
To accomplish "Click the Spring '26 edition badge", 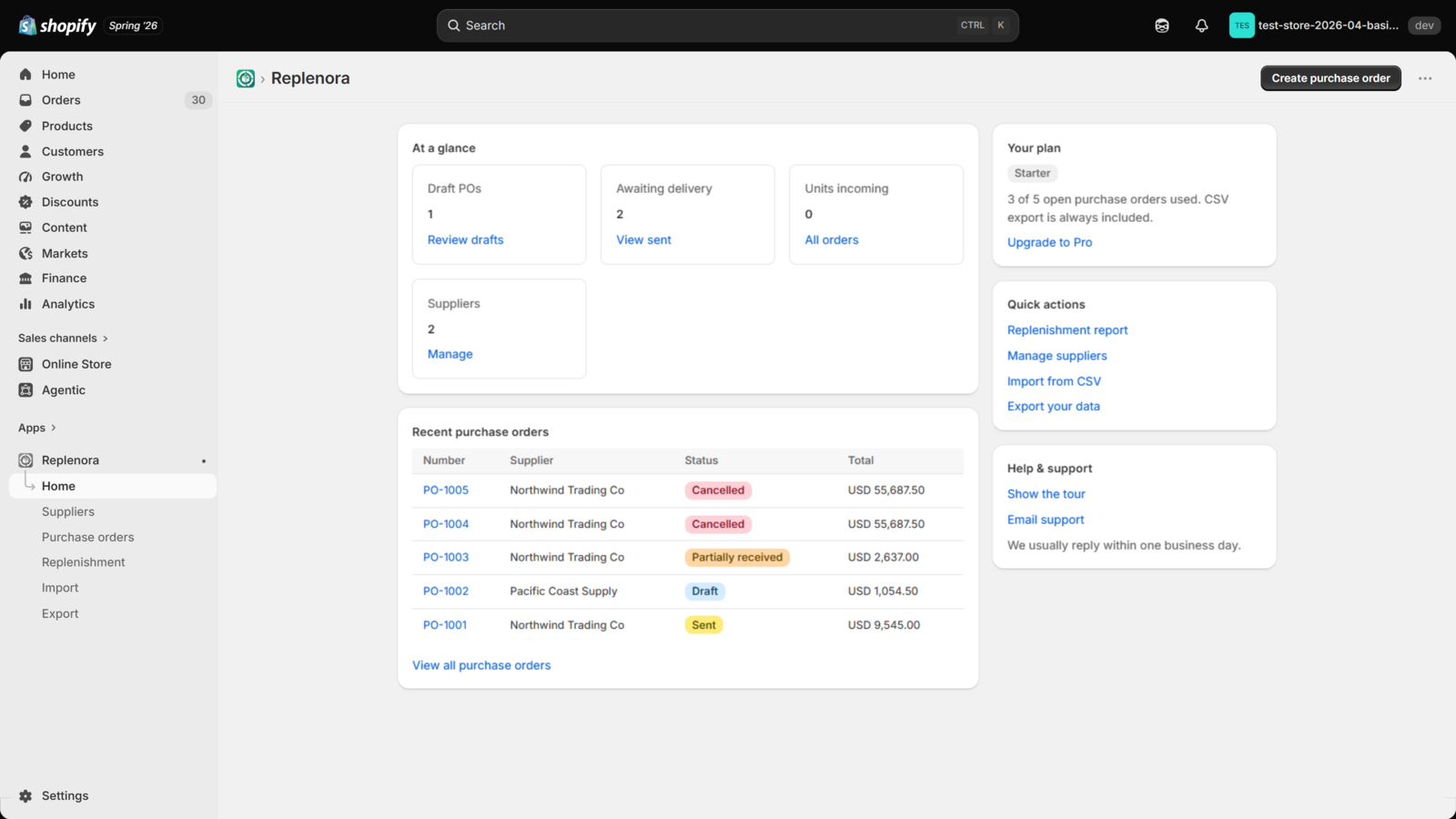I will (x=133, y=25).
